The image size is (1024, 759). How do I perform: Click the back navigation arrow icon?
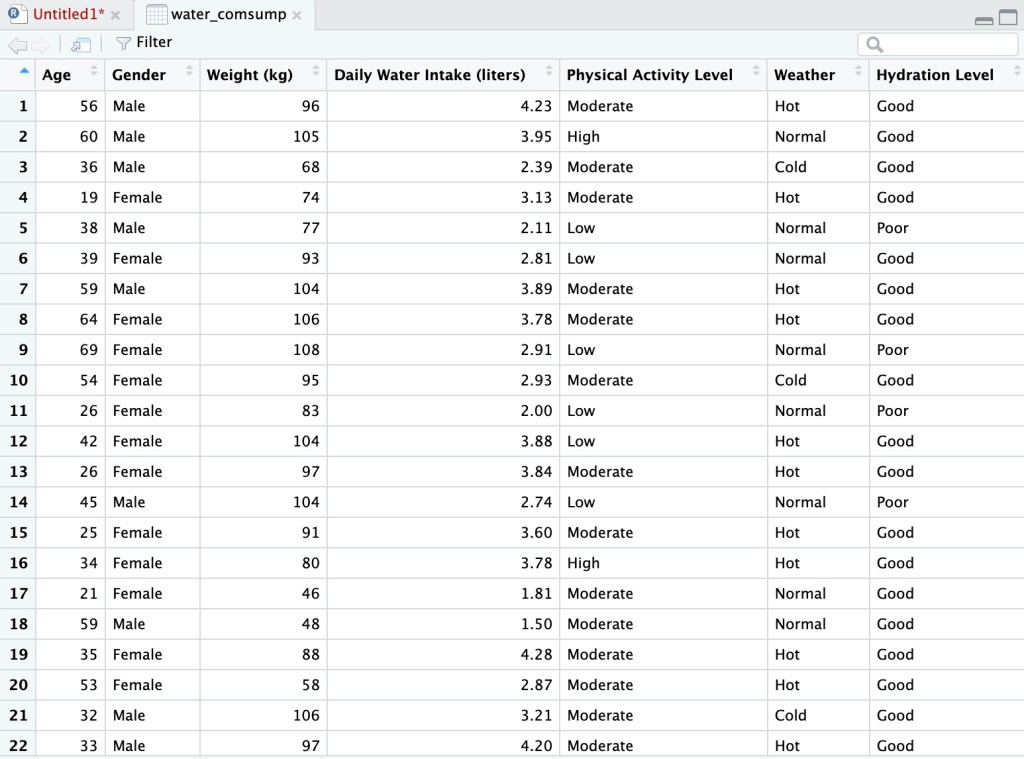(17, 44)
